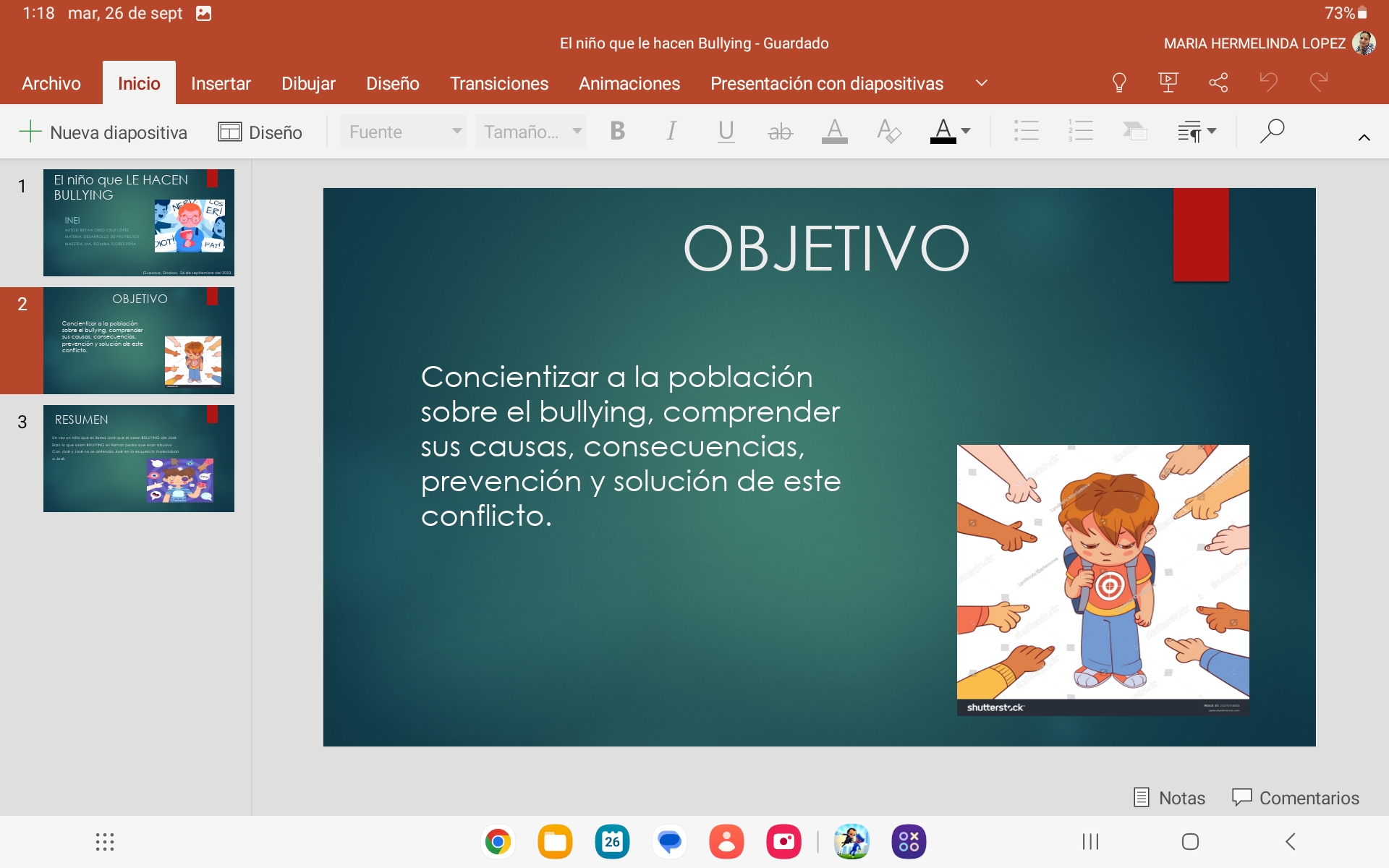The image size is (1389, 868).
Task: Click the text highlight color icon
Action: [834, 131]
